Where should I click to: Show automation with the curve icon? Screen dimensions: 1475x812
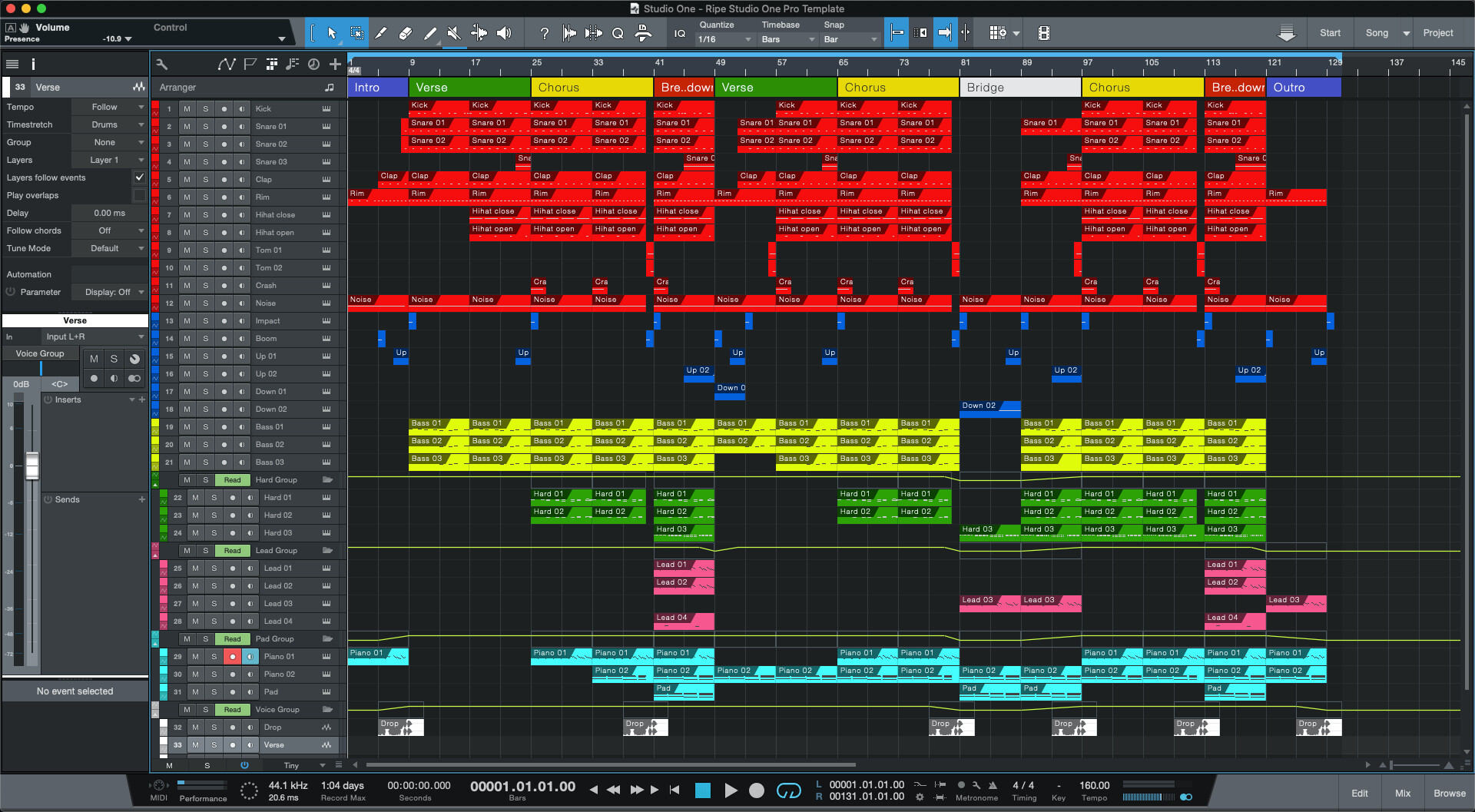click(226, 65)
